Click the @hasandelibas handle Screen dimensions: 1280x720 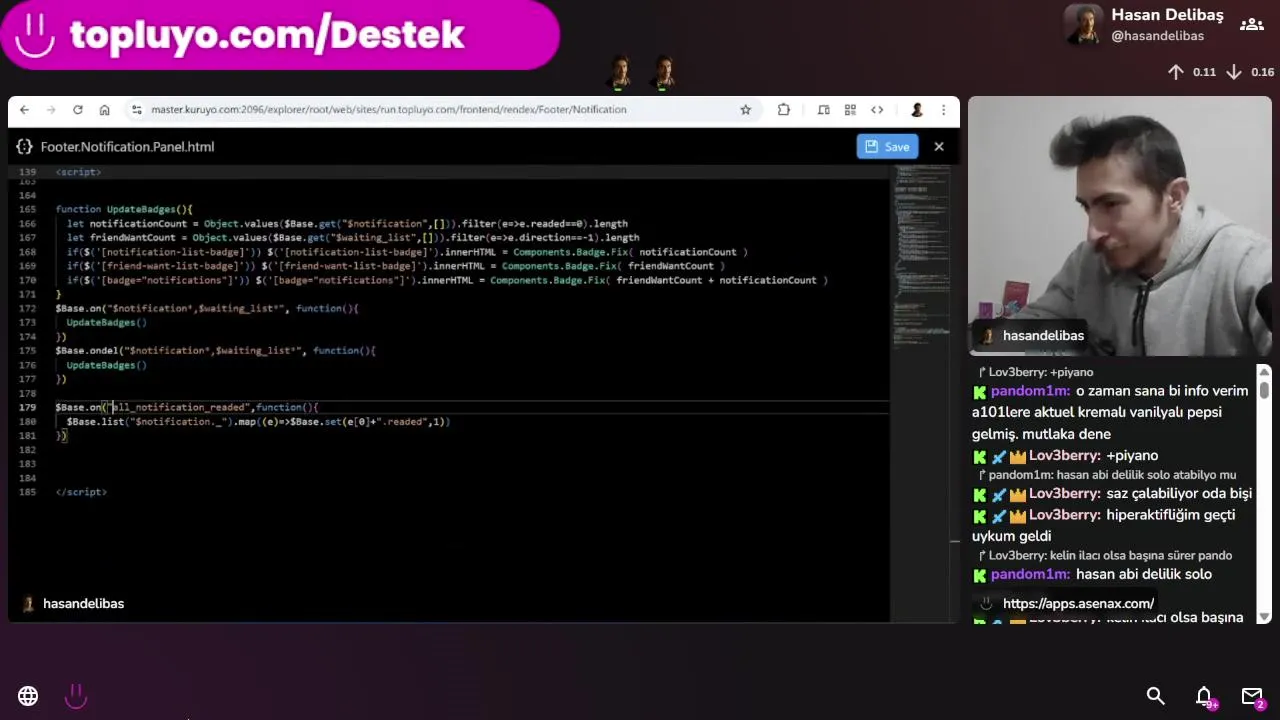[x=1157, y=36]
